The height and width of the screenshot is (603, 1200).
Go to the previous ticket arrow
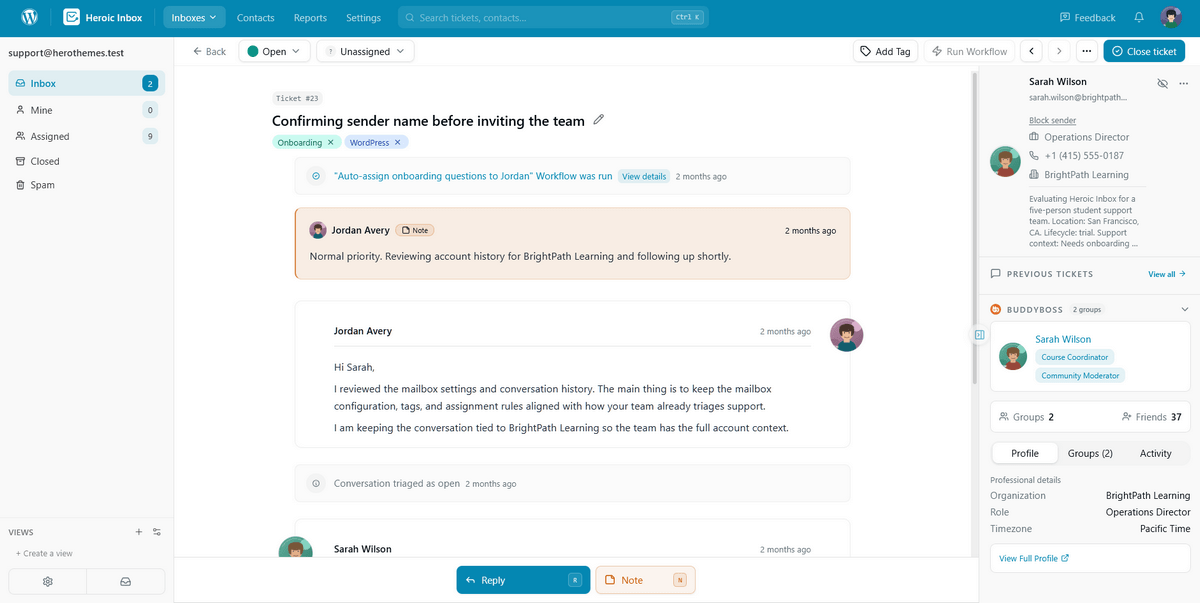[1032, 51]
